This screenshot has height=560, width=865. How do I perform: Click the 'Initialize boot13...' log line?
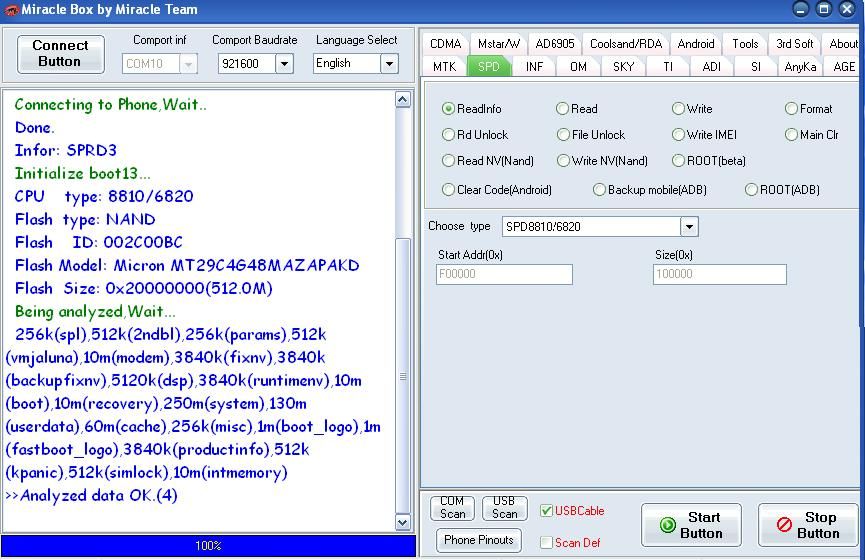coord(83,174)
